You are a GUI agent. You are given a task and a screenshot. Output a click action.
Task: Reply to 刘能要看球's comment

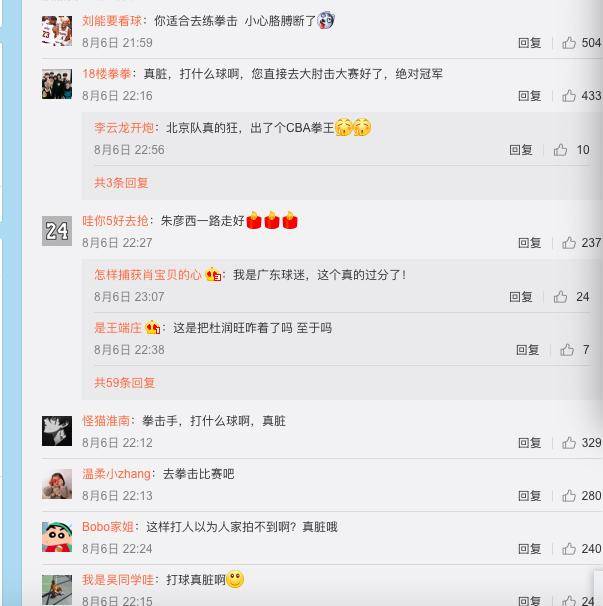(529, 43)
